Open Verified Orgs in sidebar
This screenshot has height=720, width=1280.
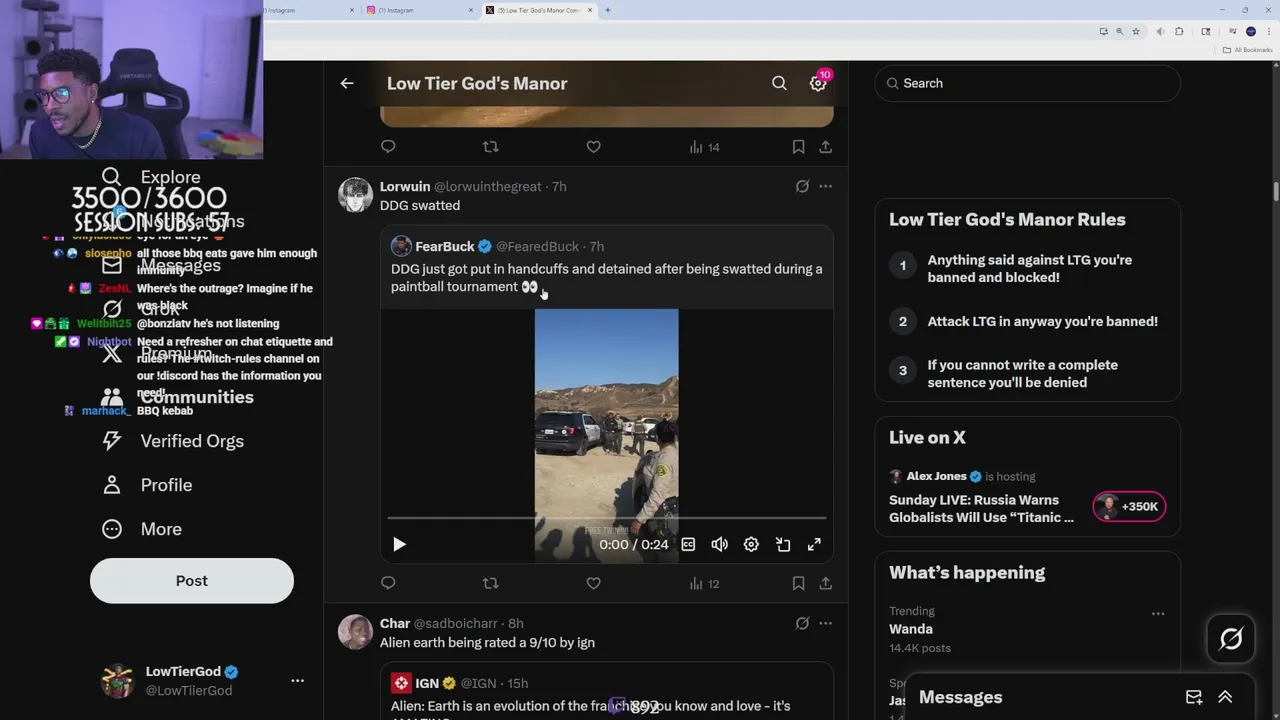point(172,441)
